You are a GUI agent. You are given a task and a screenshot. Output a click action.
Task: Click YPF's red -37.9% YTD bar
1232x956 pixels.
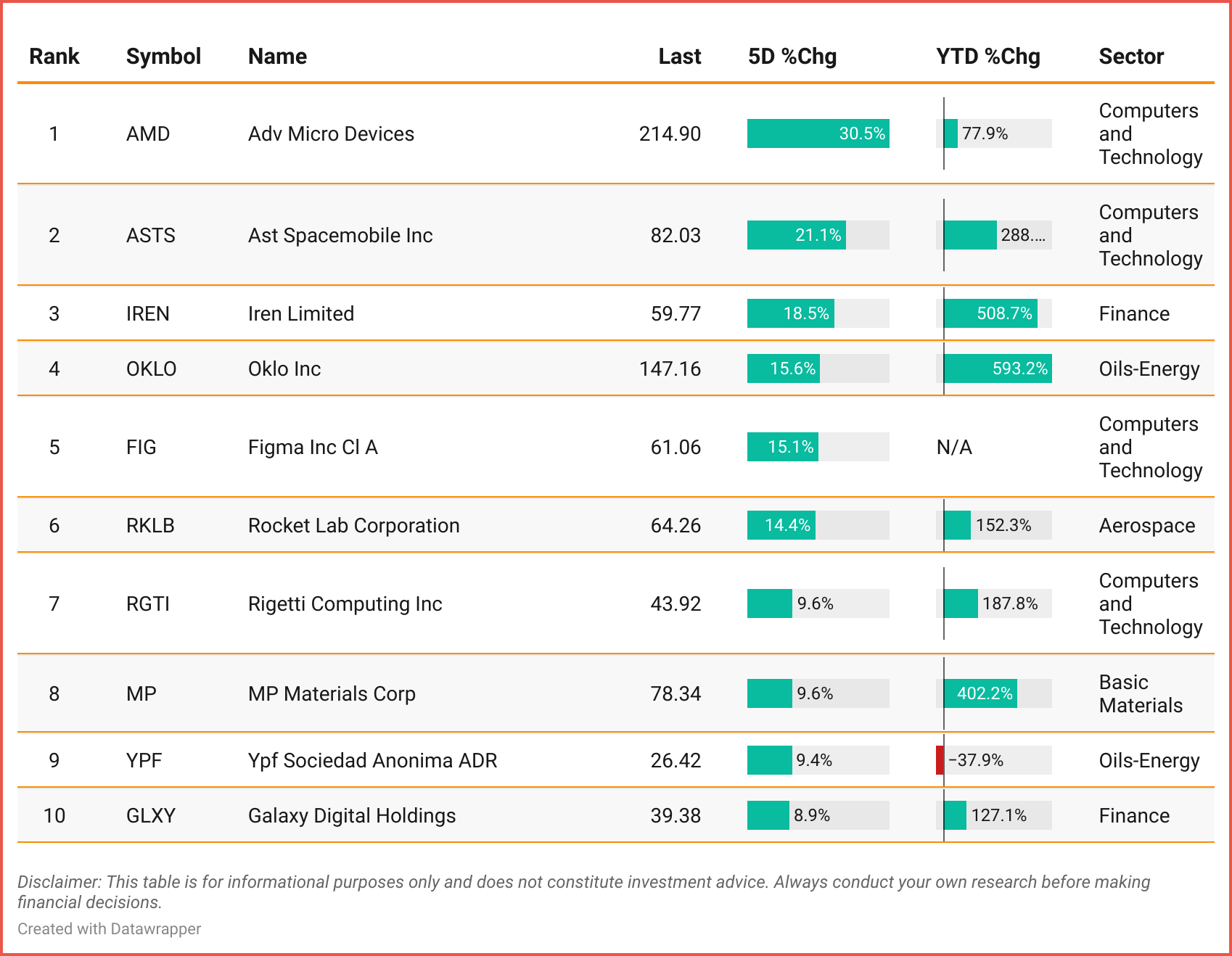940,761
